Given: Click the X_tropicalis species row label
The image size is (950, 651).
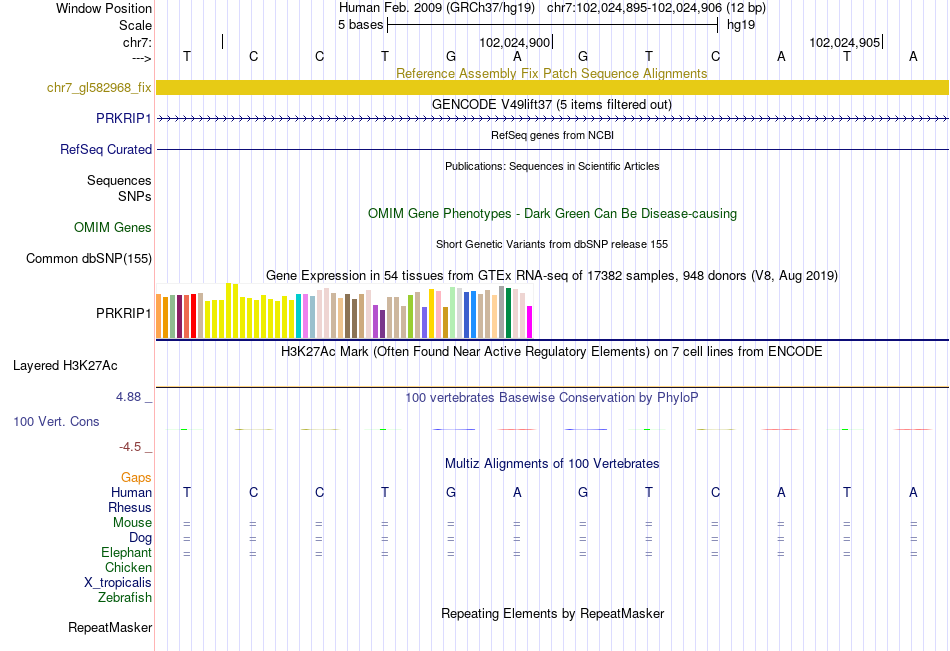Looking at the screenshot, I should (118, 583).
